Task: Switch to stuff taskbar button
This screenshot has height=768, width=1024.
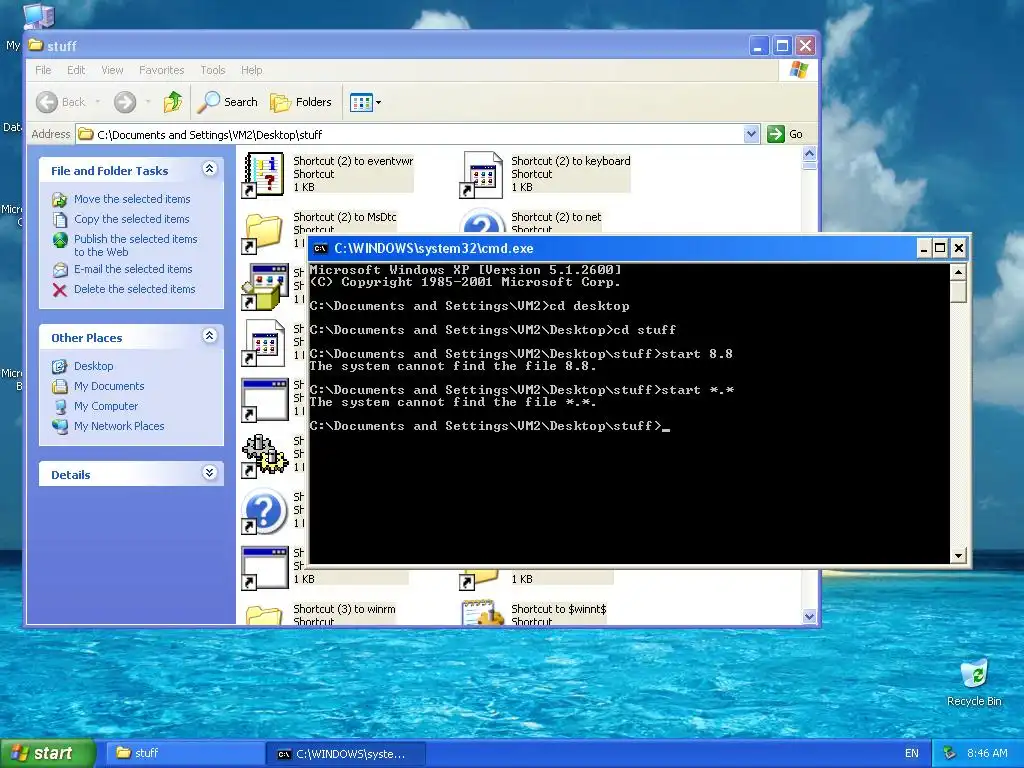Action: click(184, 753)
